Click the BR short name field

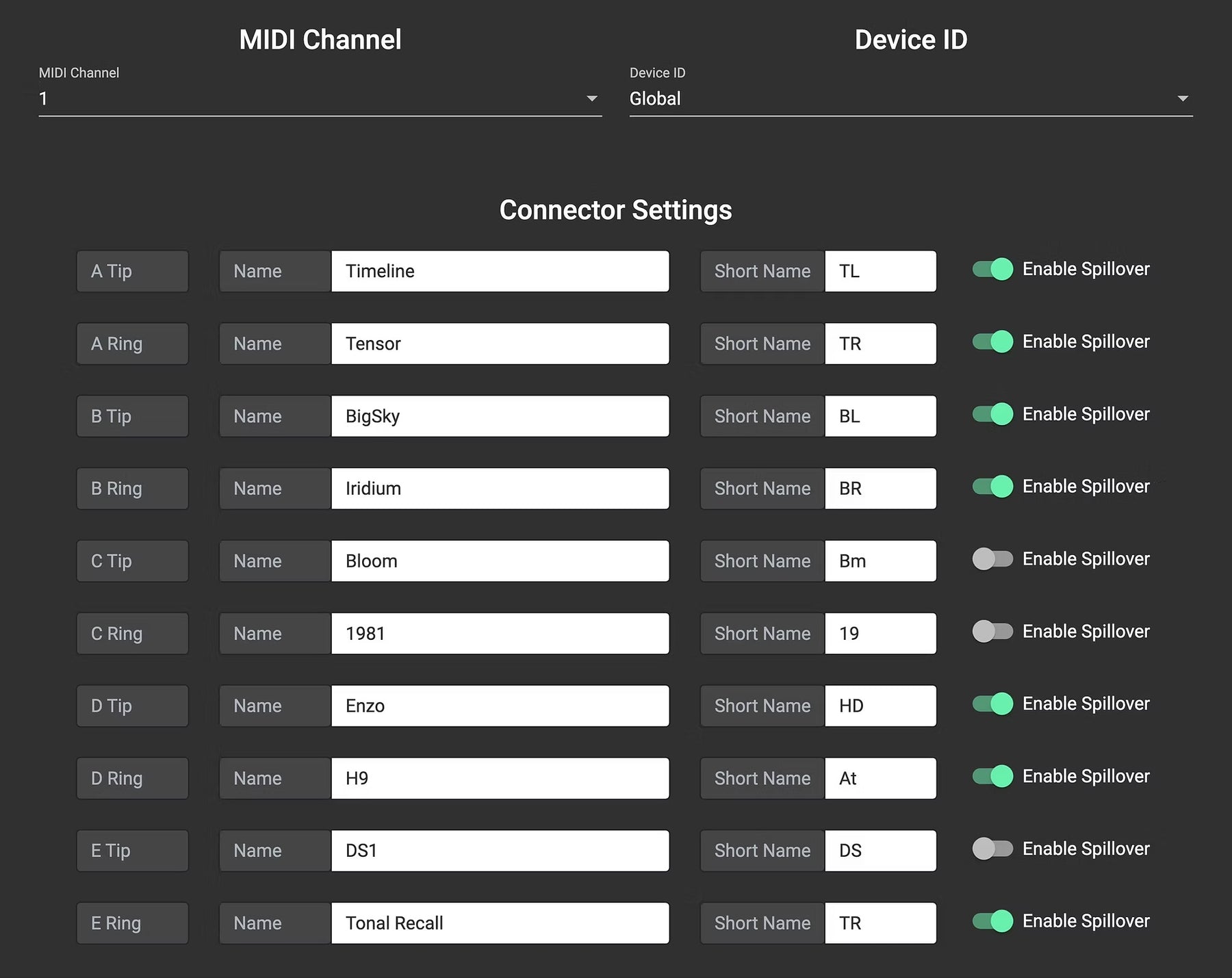click(x=881, y=489)
